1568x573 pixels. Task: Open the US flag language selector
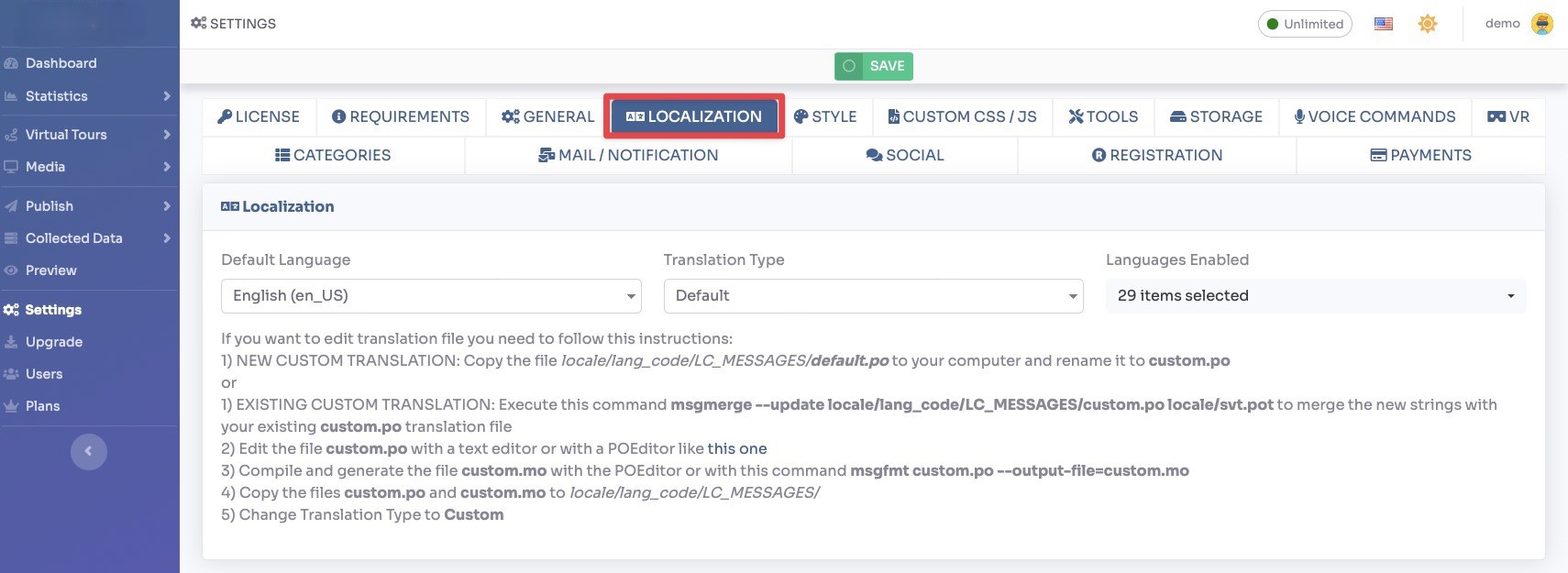coord(1384,24)
